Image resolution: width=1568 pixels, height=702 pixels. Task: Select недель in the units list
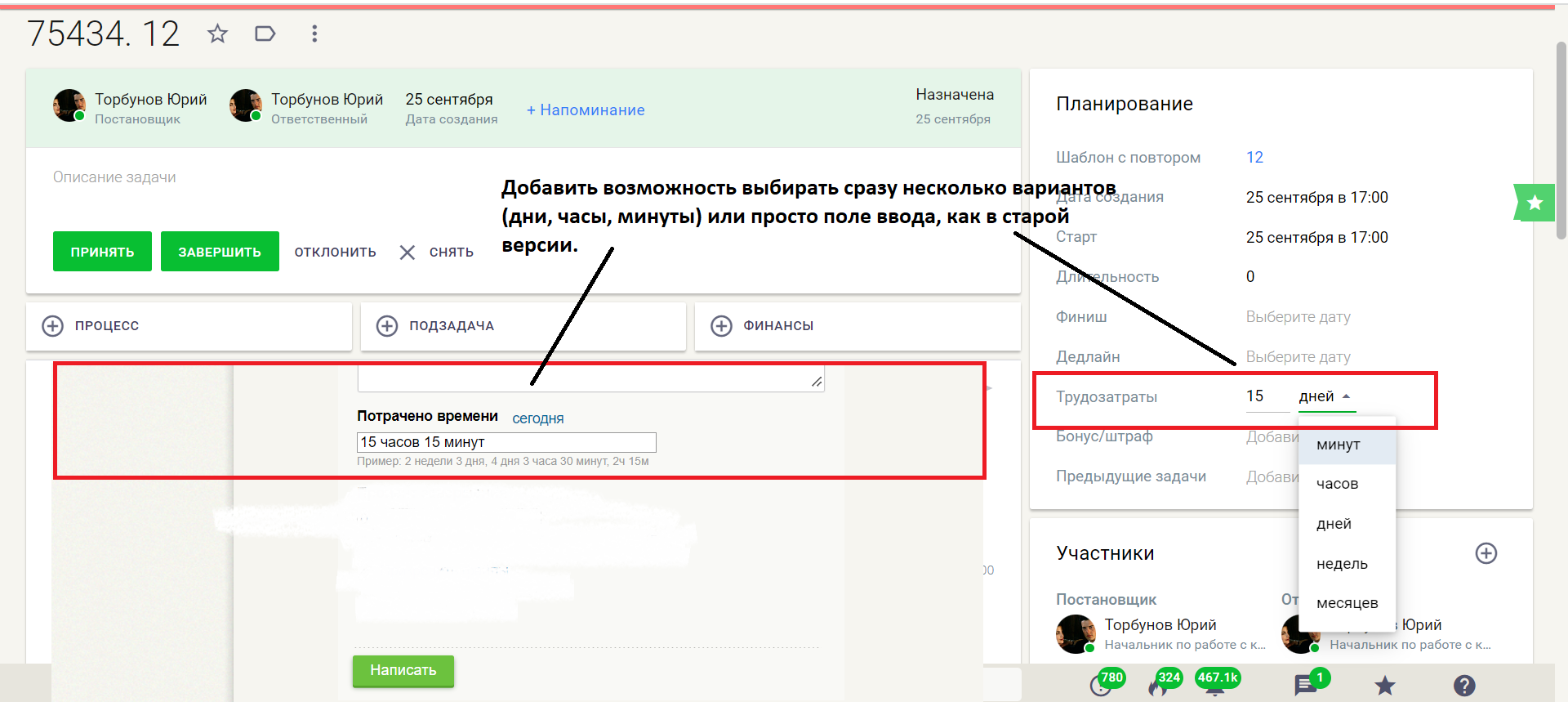click(x=1347, y=564)
